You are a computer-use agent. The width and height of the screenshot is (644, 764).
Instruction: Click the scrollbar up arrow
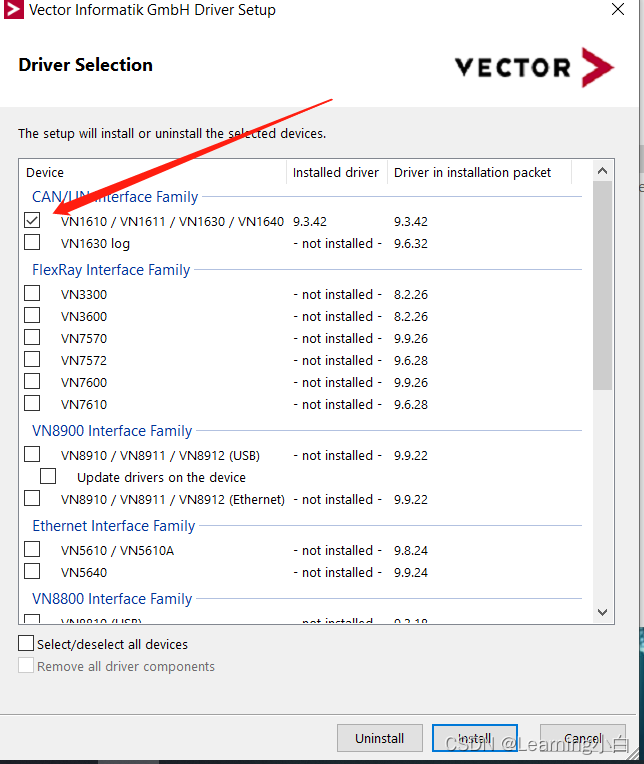603,171
